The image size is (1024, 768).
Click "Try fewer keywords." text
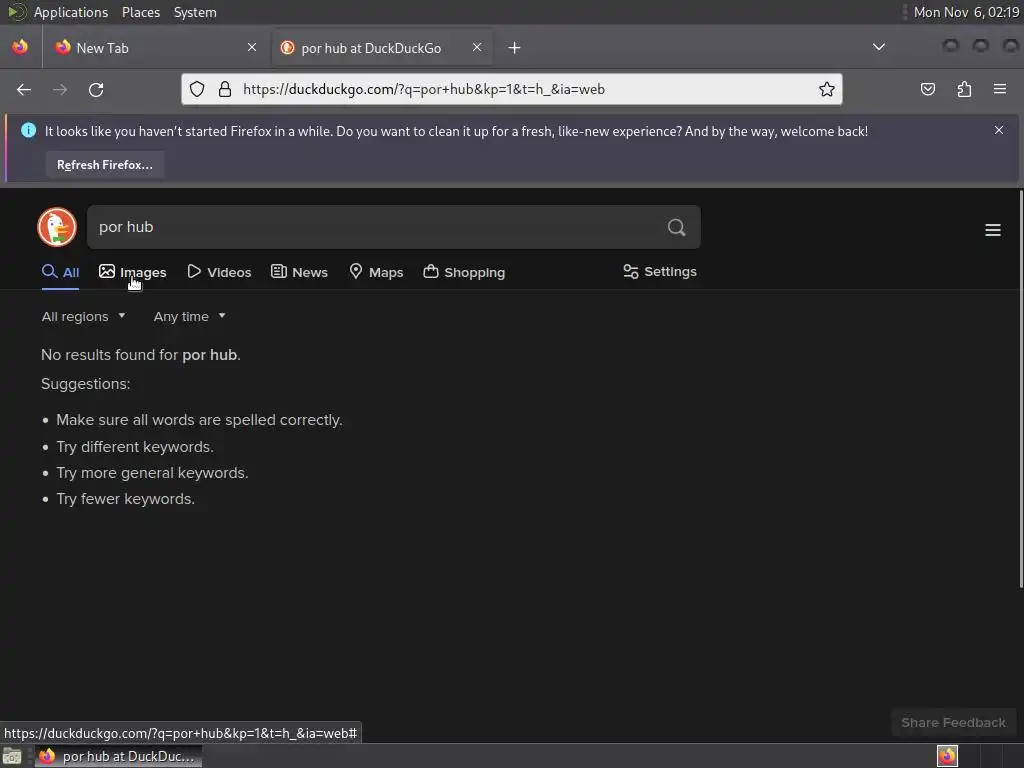pyautogui.click(x=125, y=499)
